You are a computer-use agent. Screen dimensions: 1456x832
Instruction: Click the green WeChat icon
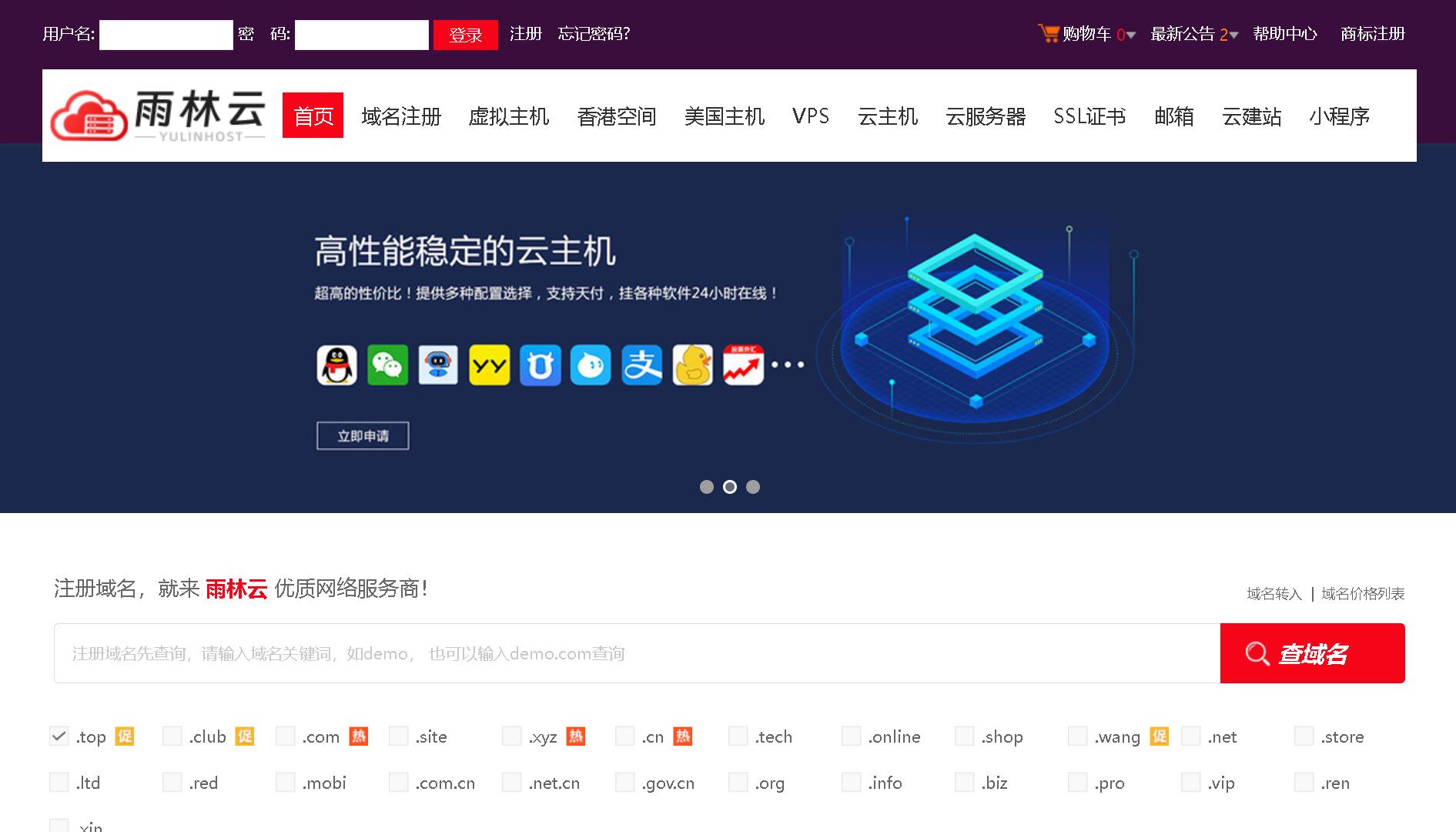[387, 365]
